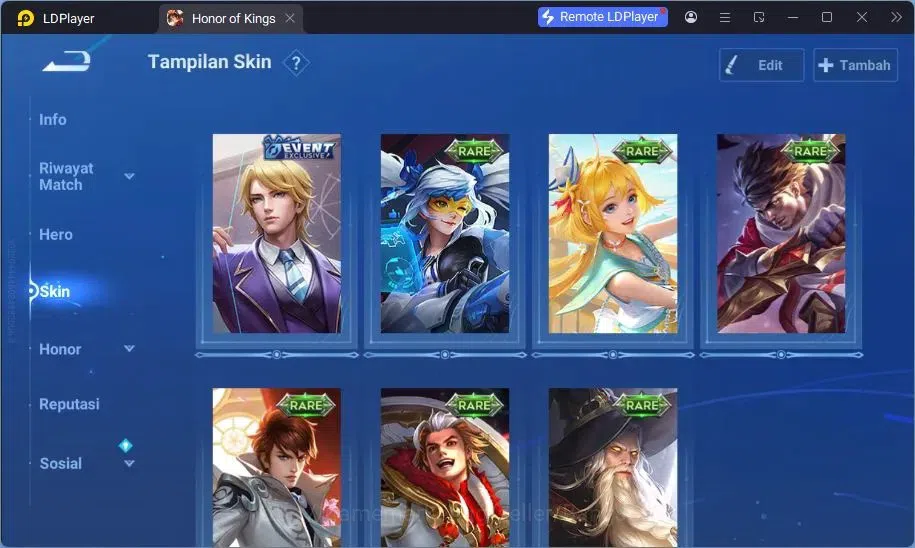Click the Rare badge on masked-girl card
915x548 pixels.
tap(474, 151)
